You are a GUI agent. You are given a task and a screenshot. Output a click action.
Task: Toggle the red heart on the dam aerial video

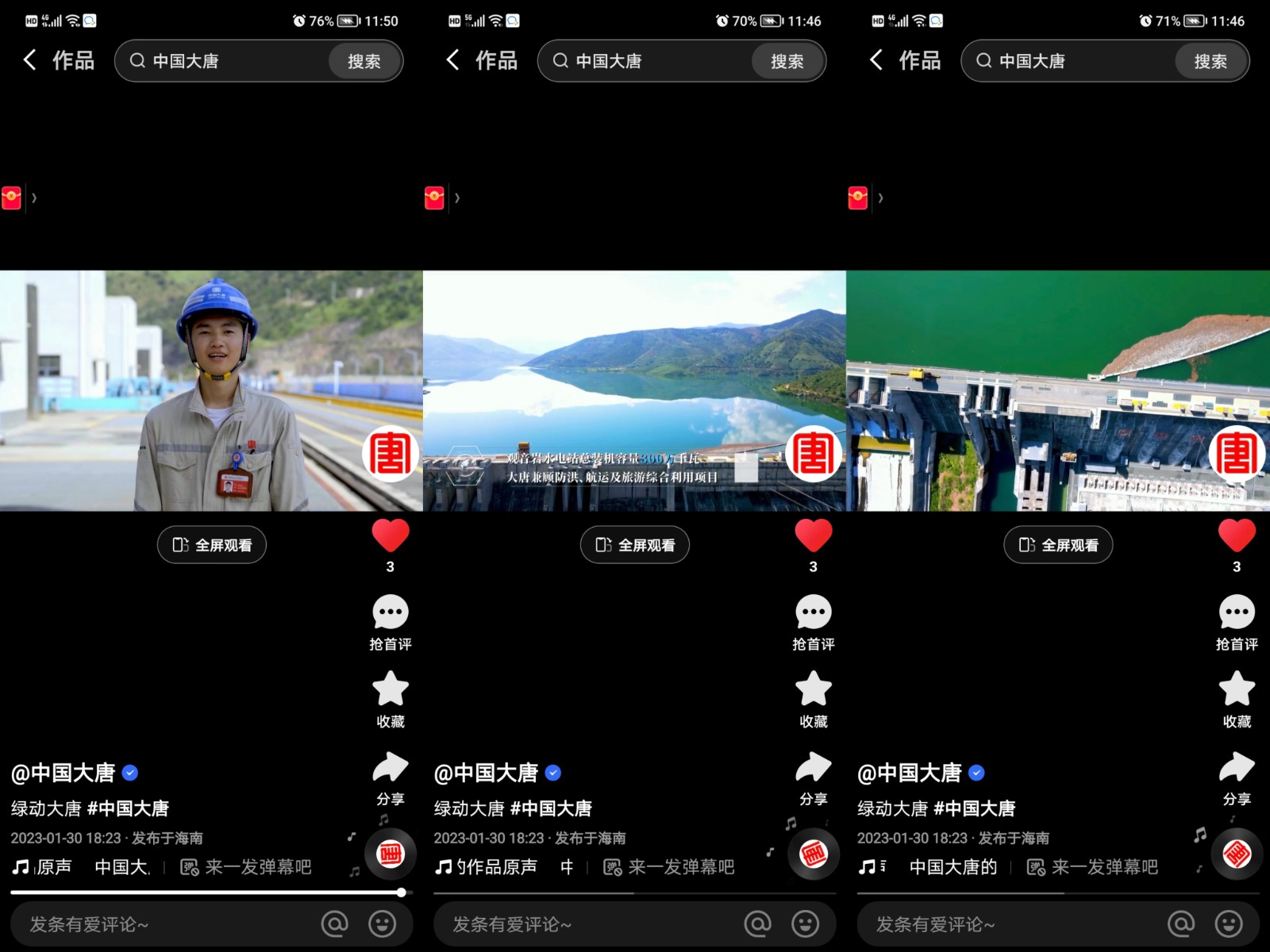click(x=1236, y=536)
